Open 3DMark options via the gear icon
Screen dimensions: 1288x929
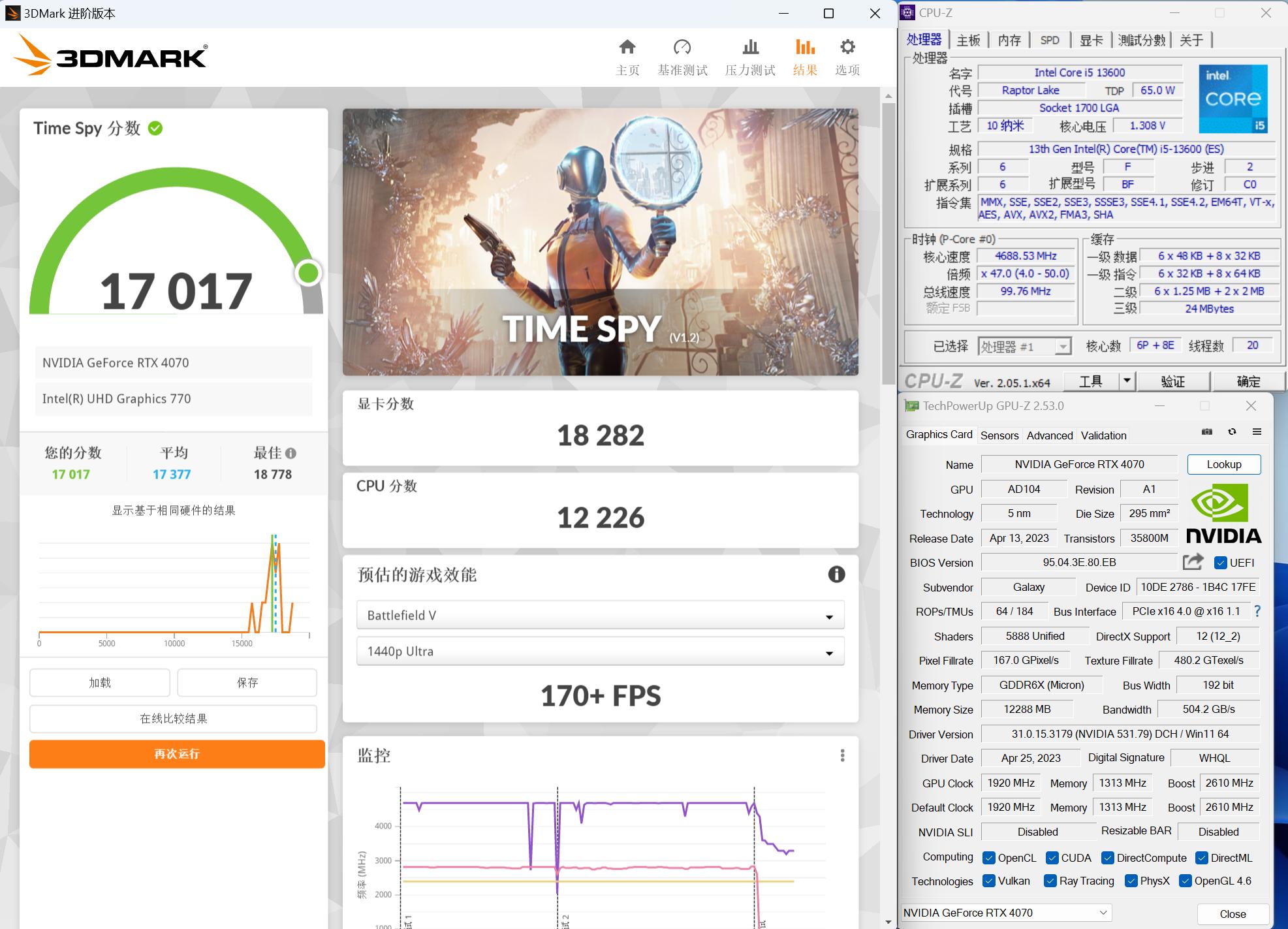click(x=846, y=55)
